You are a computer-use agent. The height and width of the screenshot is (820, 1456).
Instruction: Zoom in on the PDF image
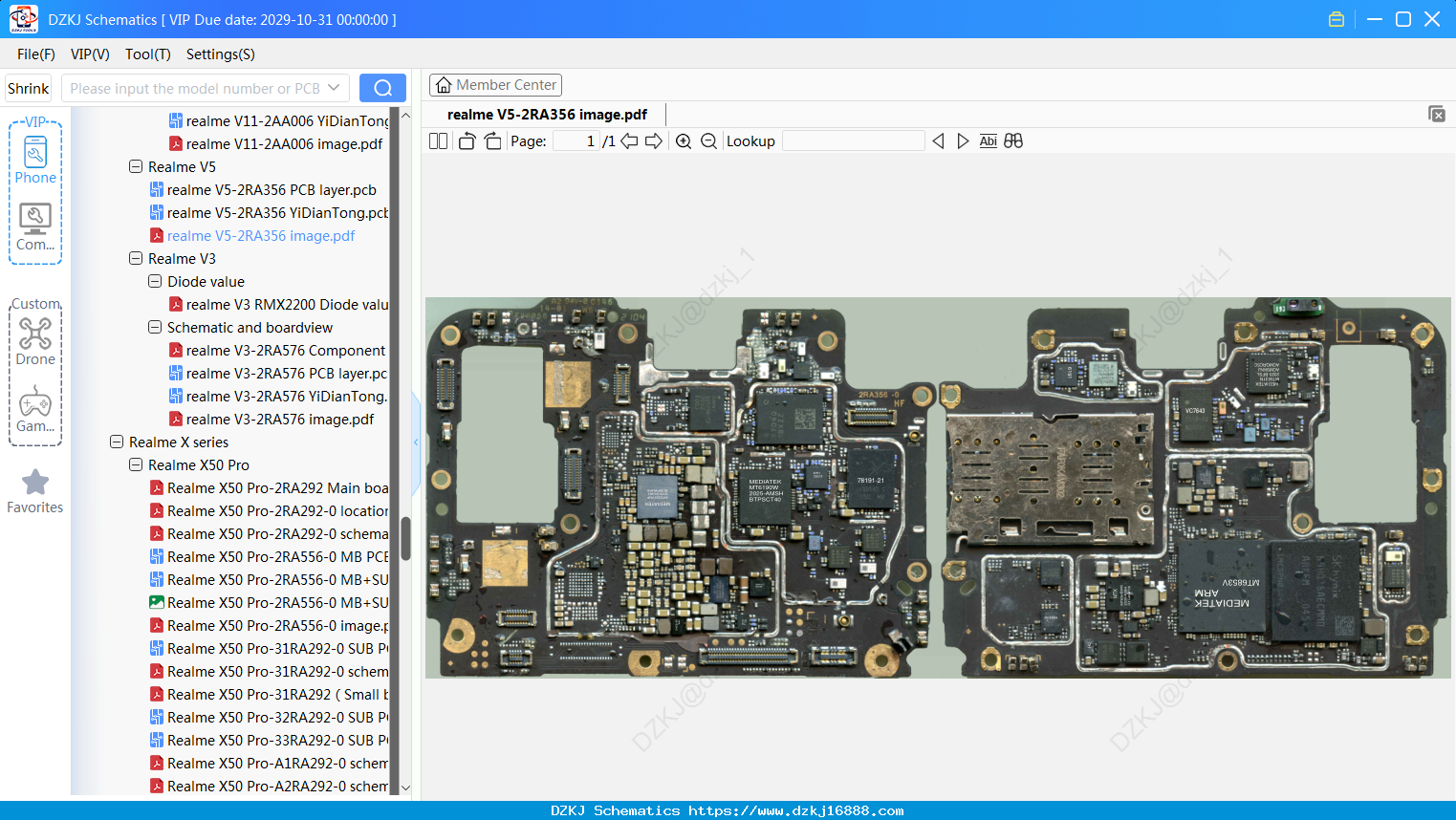coord(684,141)
